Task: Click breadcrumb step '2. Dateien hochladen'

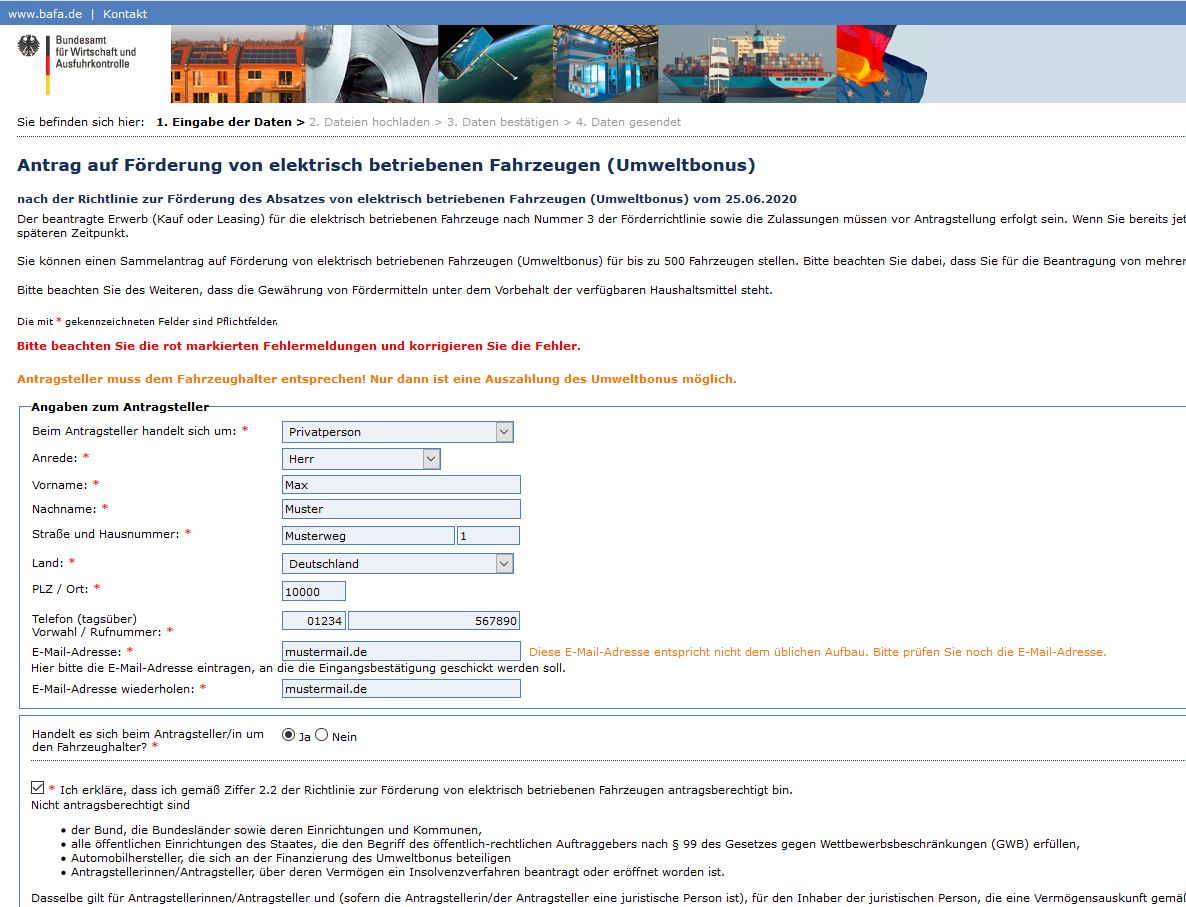Action: click(369, 122)
